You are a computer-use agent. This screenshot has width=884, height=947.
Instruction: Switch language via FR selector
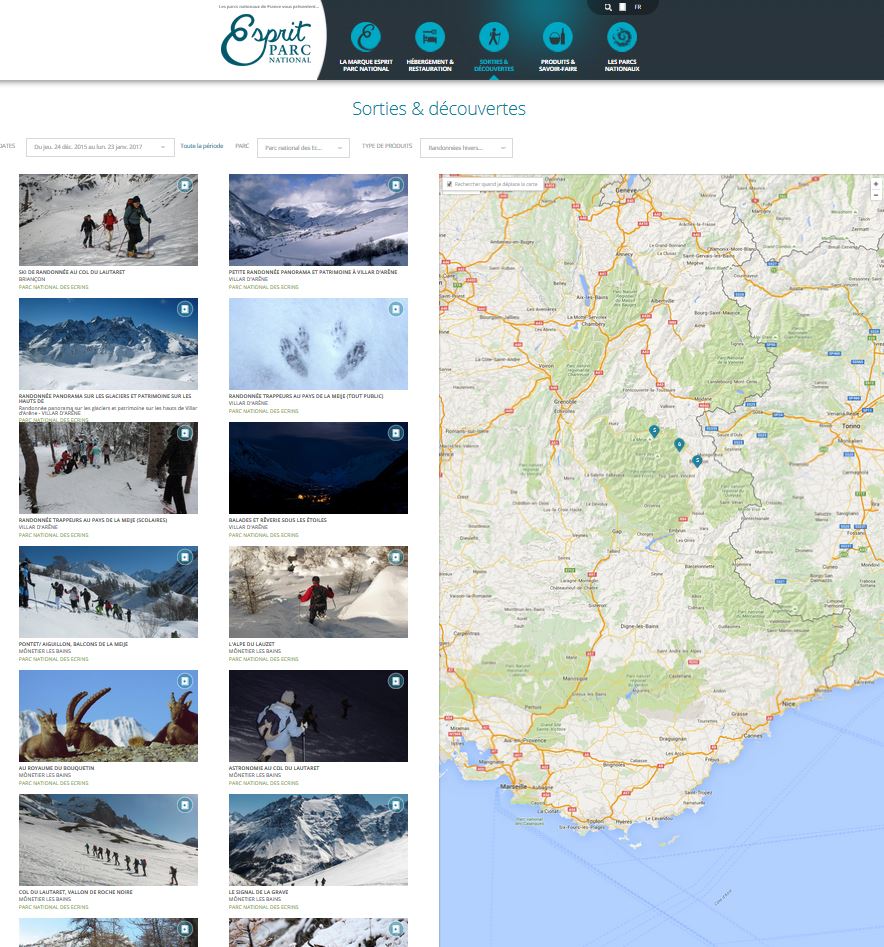pos(638,7)
